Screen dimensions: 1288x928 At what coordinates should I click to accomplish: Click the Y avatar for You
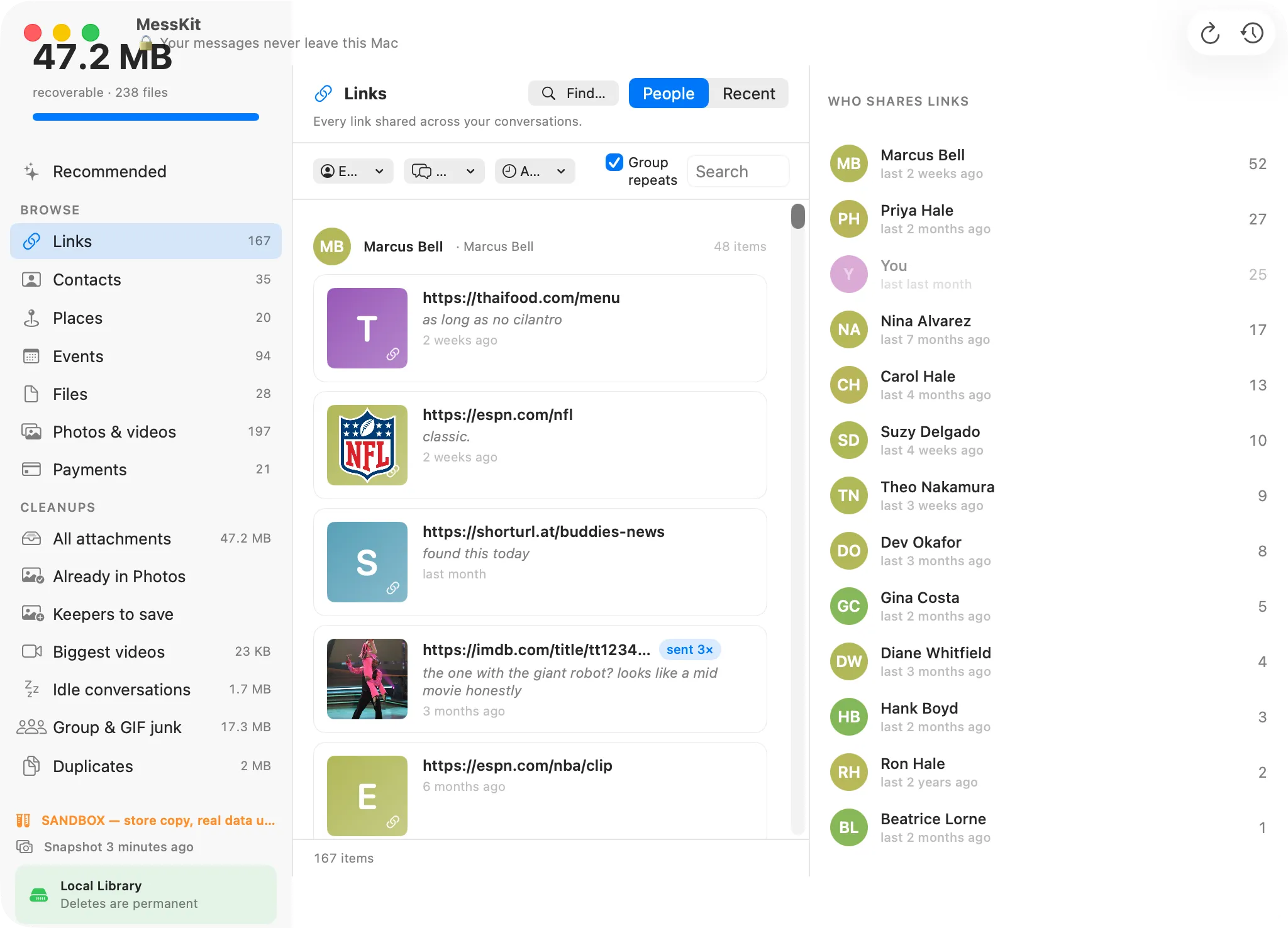[x=849, y=274]
